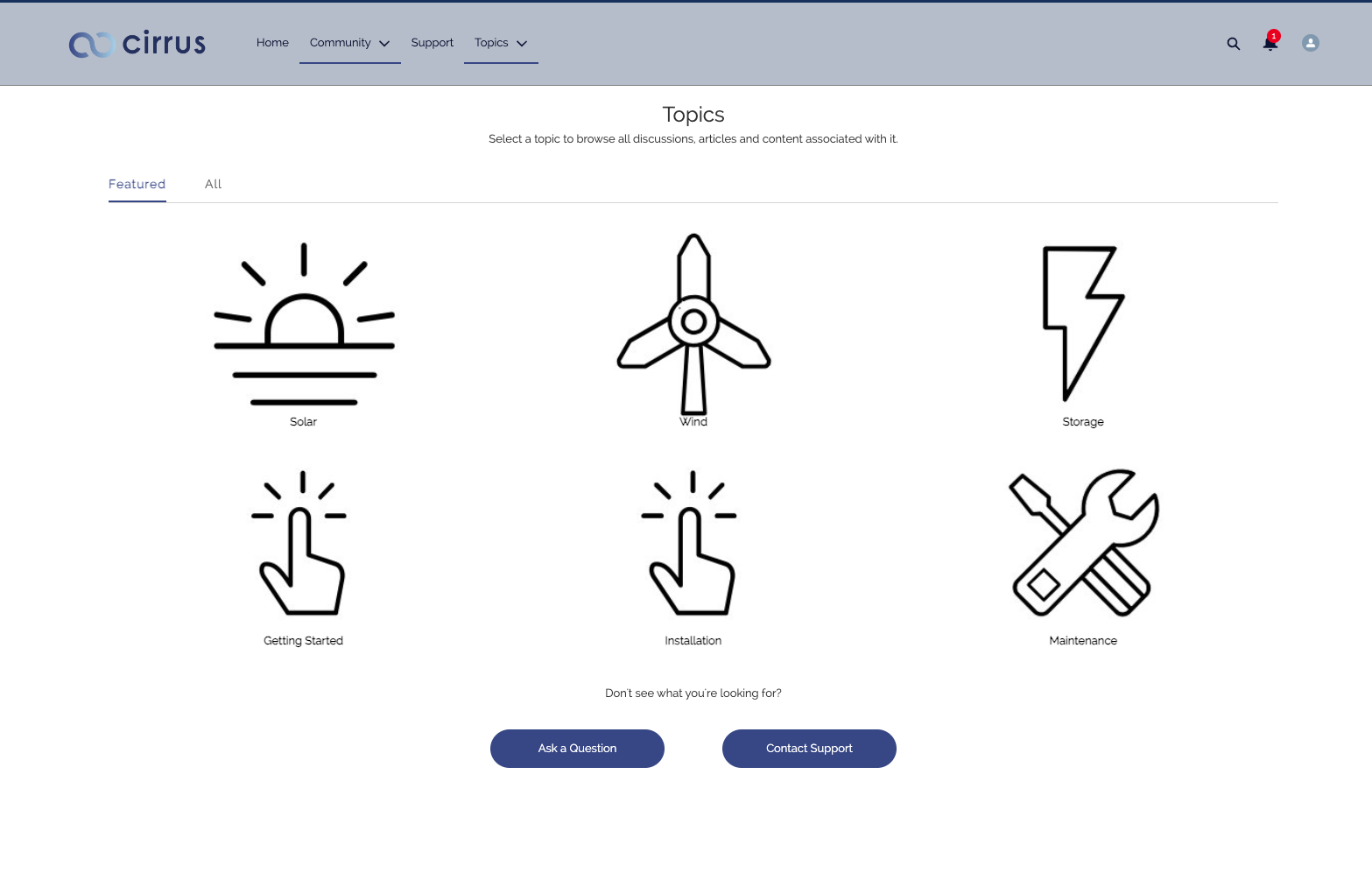Open the Installation topic icon

click(693, 543)
